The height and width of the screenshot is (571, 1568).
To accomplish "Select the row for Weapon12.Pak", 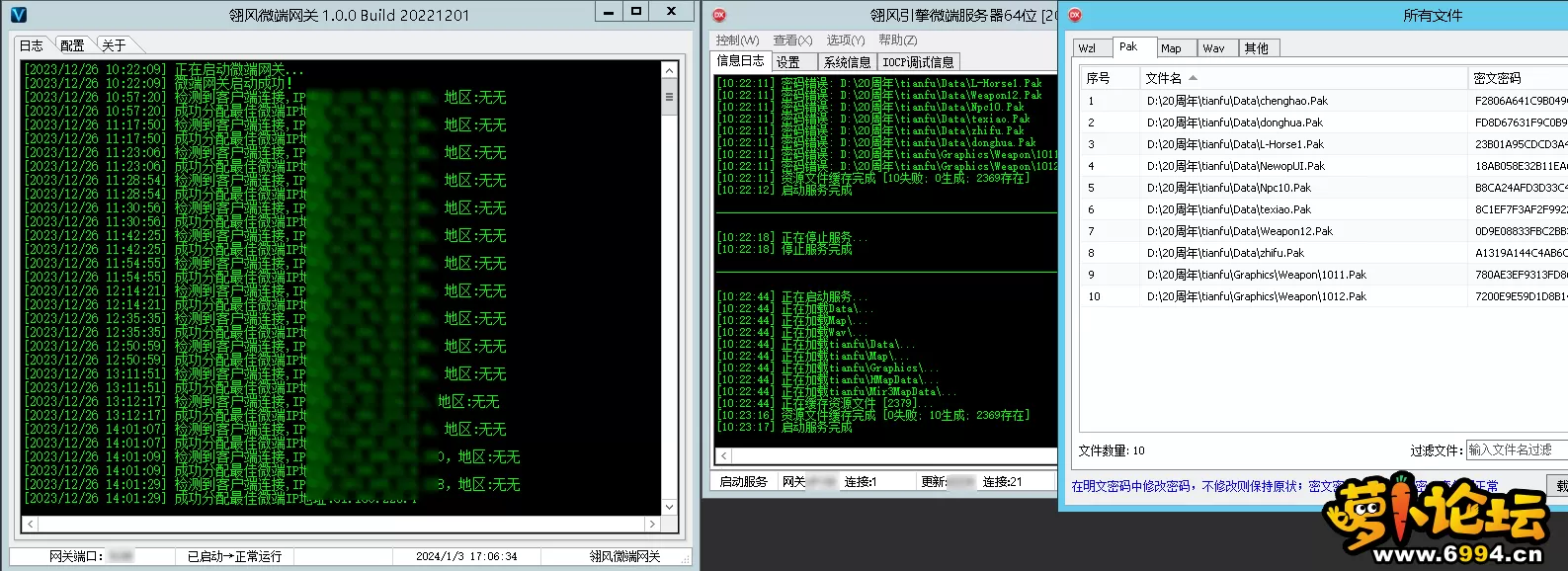I will (1324, 231).
